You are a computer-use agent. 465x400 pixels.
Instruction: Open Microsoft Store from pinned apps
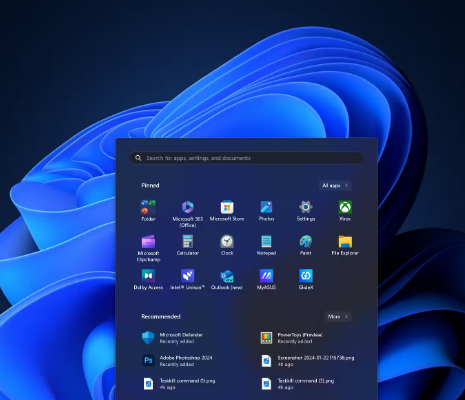coord(227,207)
